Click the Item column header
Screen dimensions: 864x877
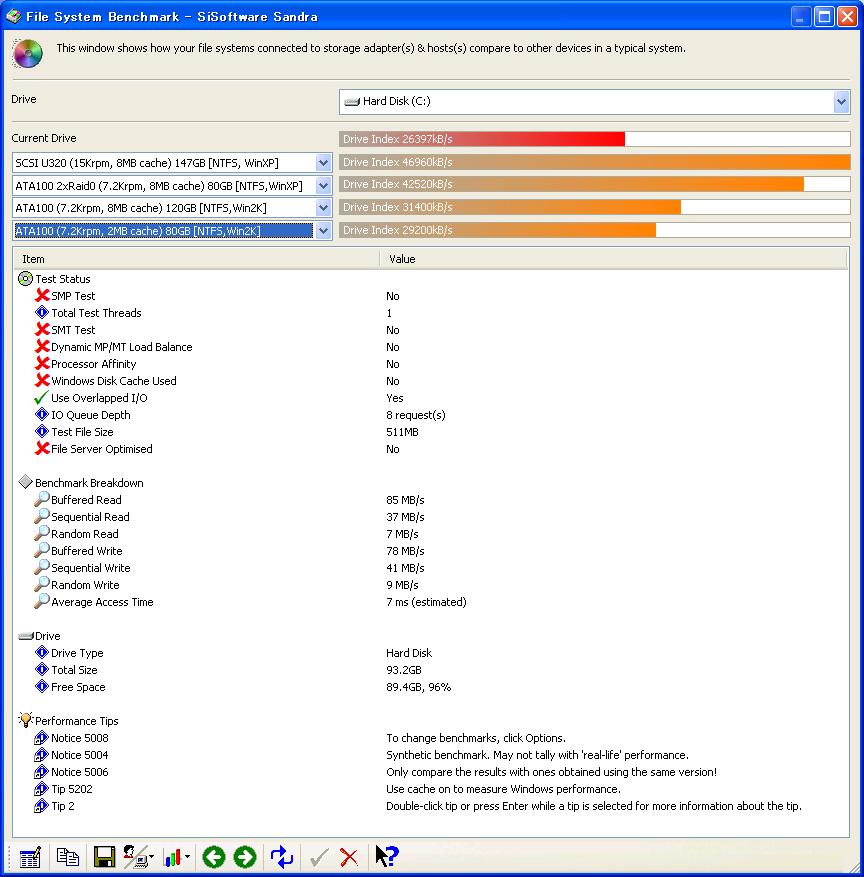click(x=196, y=259)
